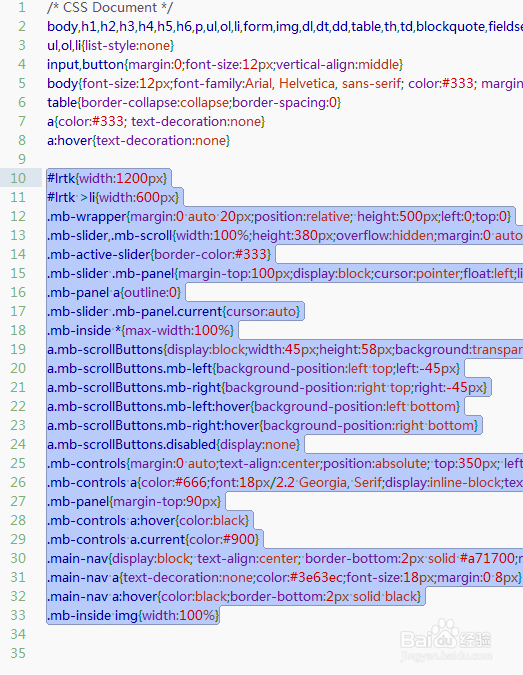Click 'a{color:#333; text-decoration:none}' line

[156, 121]
